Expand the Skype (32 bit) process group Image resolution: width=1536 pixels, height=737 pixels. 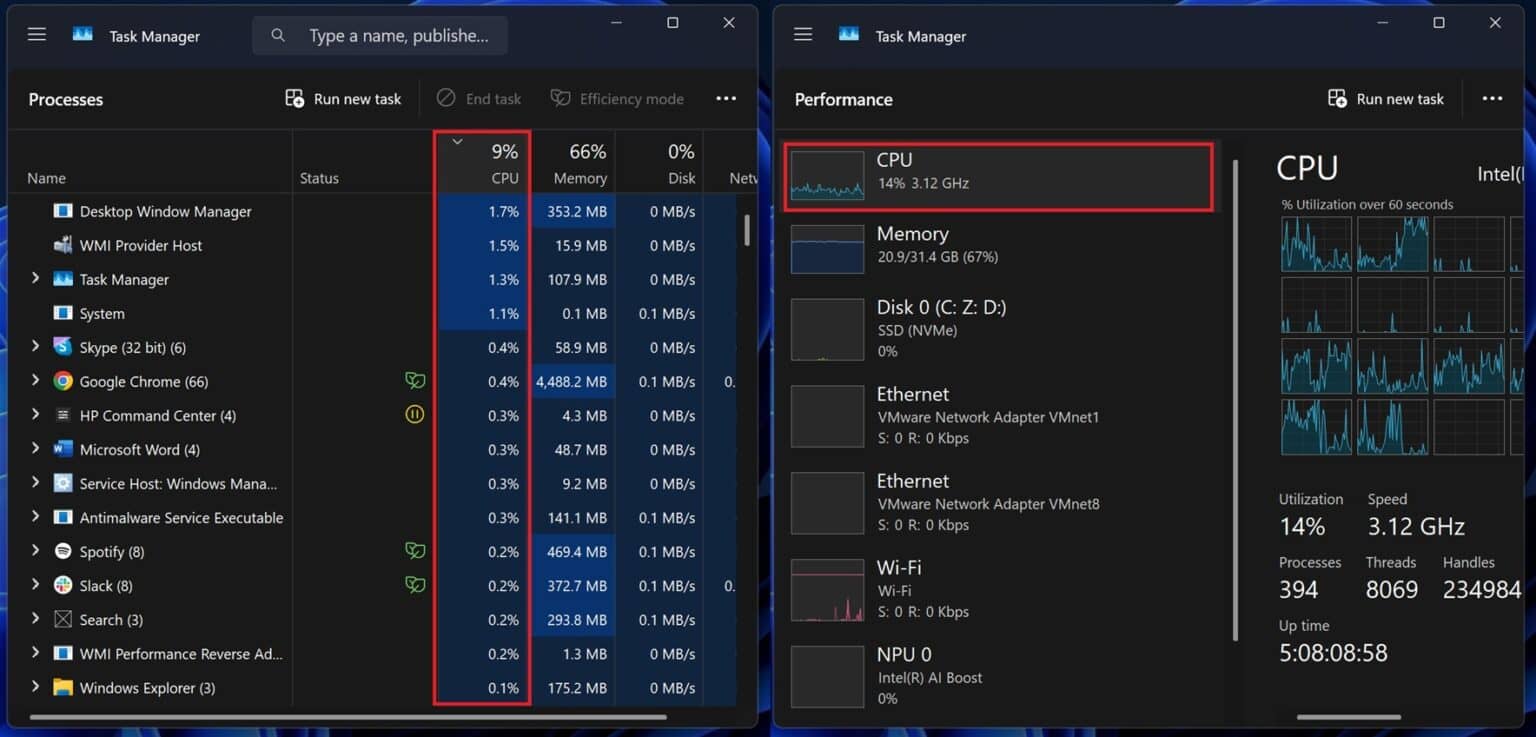pyautogui.click(x=35, y=346)
